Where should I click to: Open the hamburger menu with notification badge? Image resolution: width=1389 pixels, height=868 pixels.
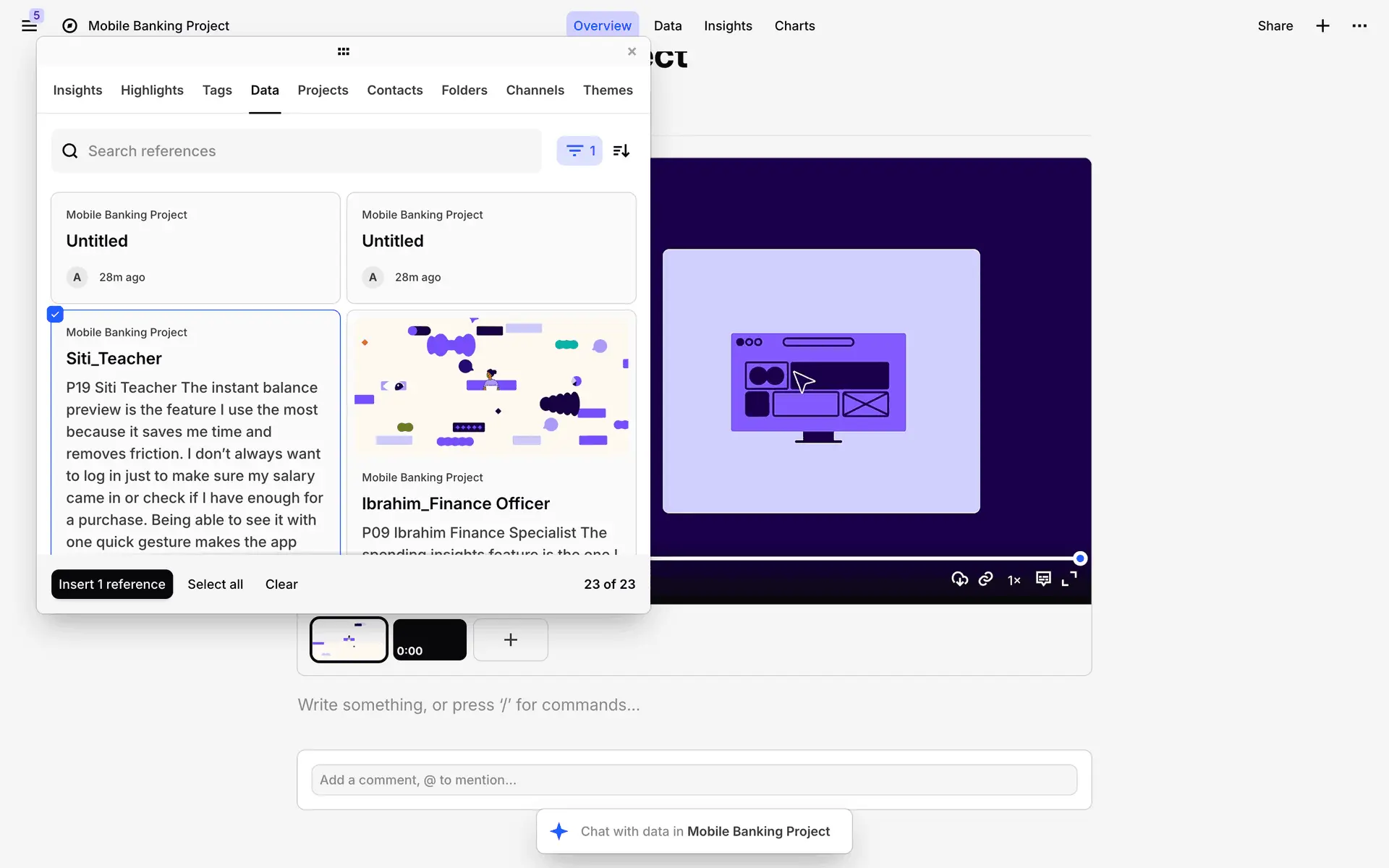29,26
